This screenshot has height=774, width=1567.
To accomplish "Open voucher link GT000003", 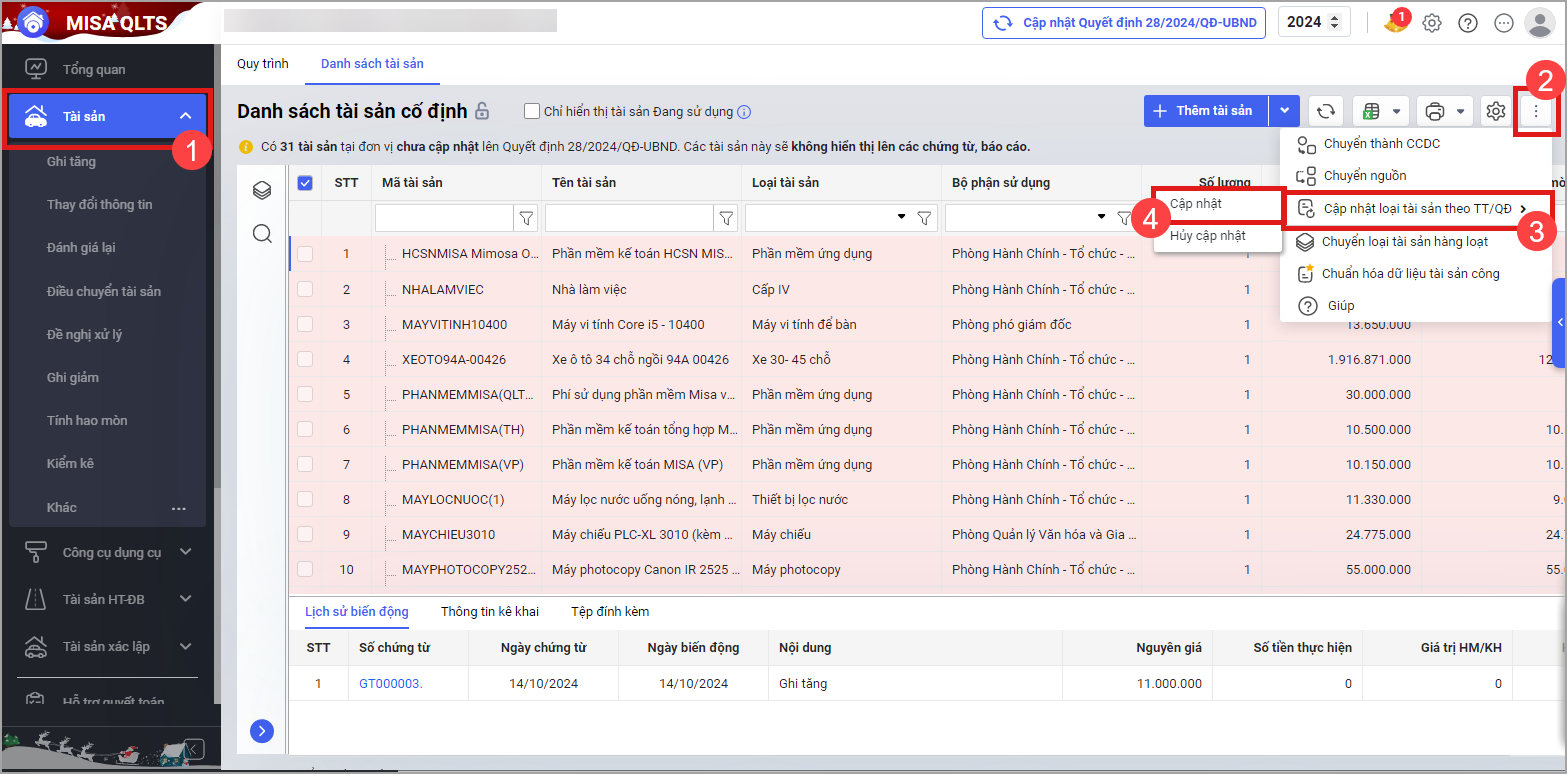I will tap(390, 684).
